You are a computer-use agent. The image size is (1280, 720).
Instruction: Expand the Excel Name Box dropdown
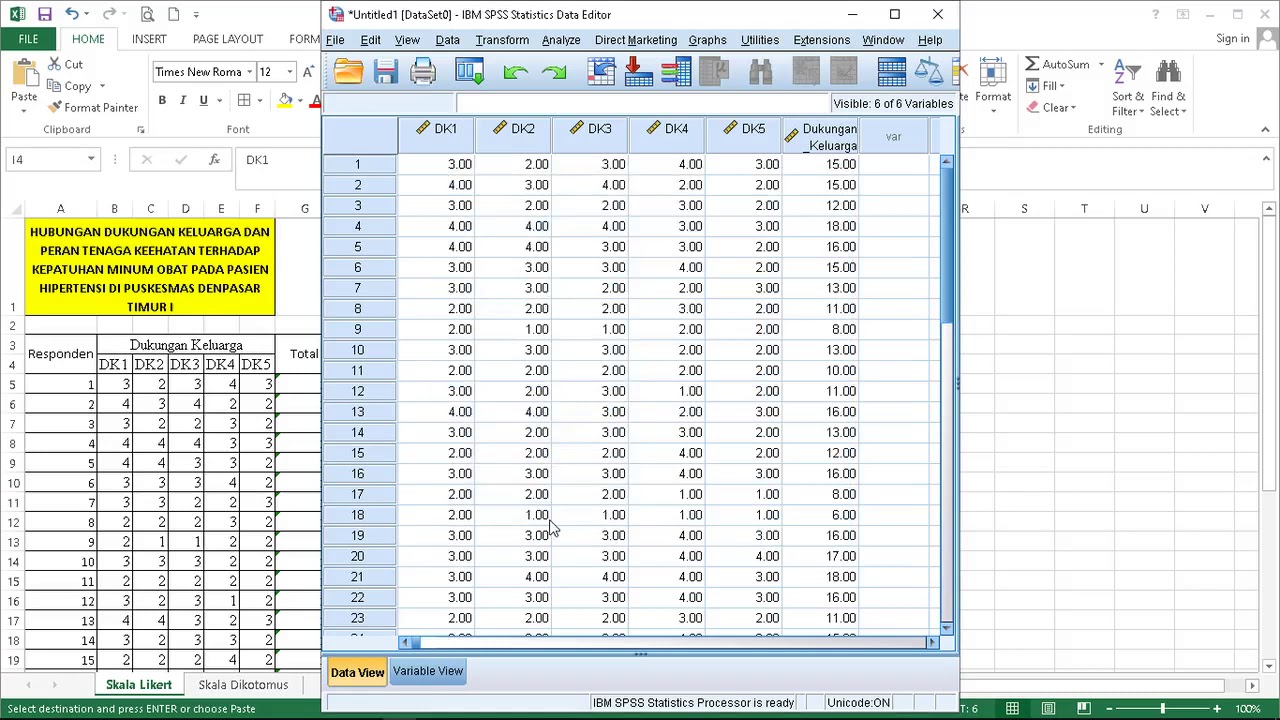click(x=91, y=159)
